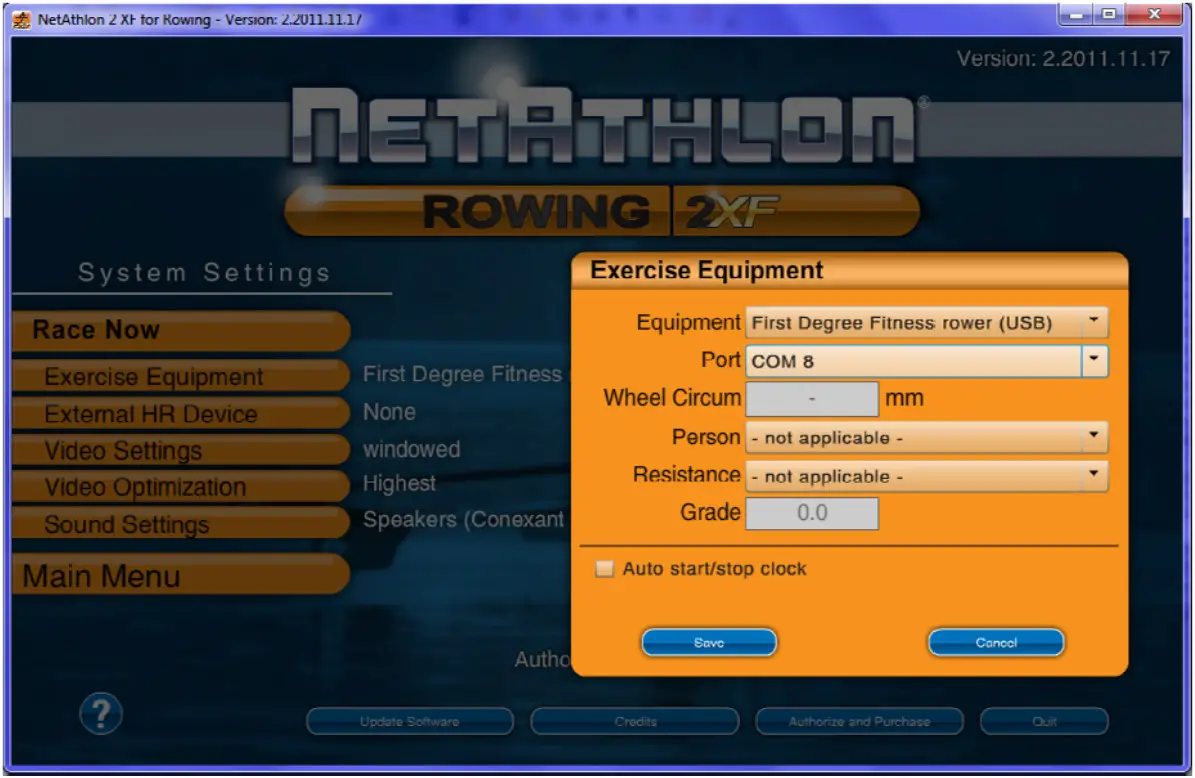The height and width of the screenshot is (778, 1195).
Task: Click the 'None' HR device value
Action: [x=389, y=412]
